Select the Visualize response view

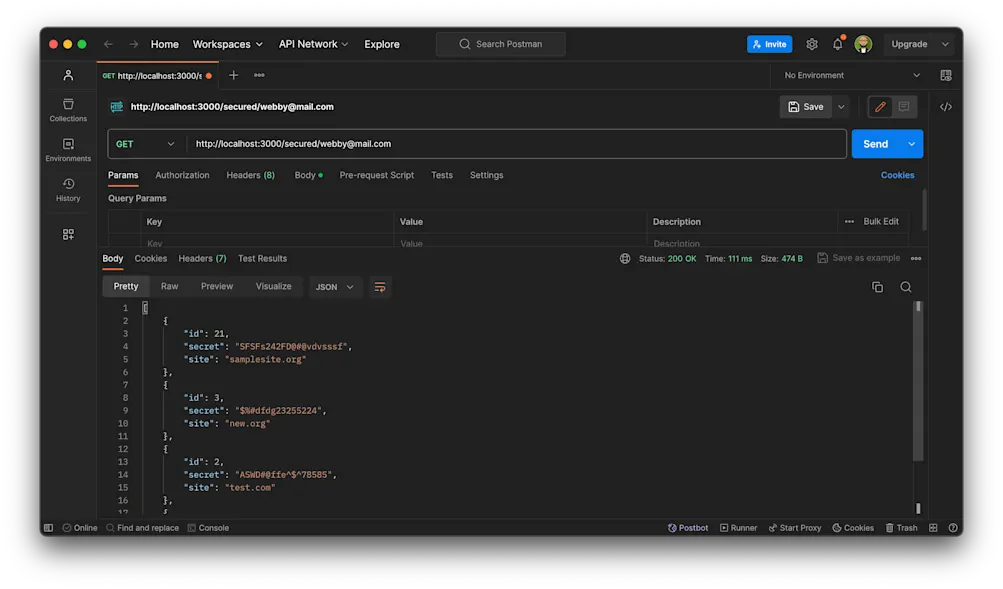point(273,287)
